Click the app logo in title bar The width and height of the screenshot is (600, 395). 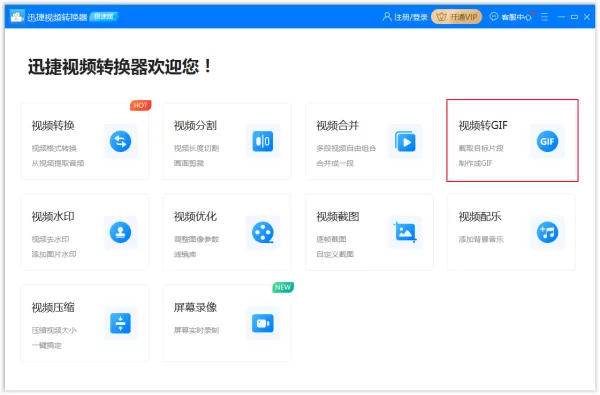point(17,16)
